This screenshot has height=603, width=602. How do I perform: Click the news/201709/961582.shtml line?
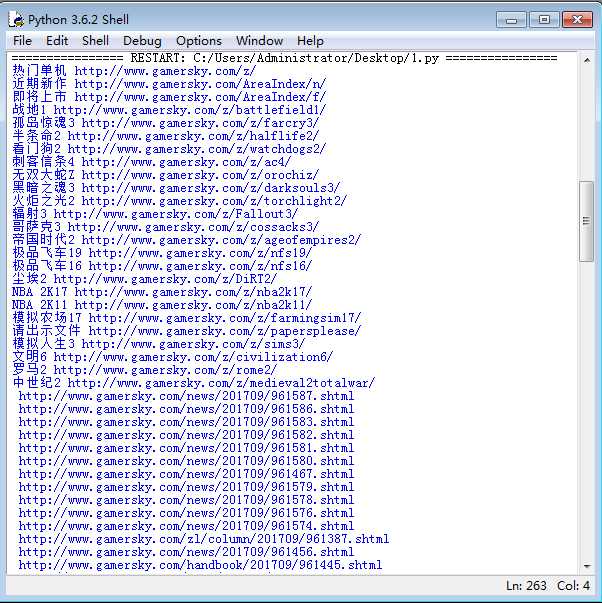coord(186,435)
